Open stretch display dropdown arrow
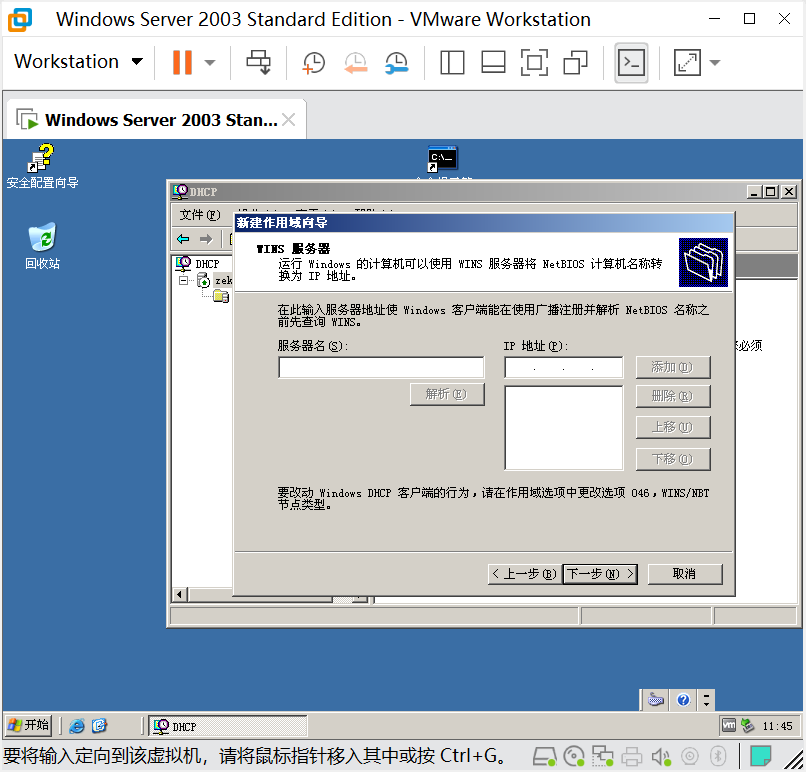806x772 pixels. tap(715, 62)
